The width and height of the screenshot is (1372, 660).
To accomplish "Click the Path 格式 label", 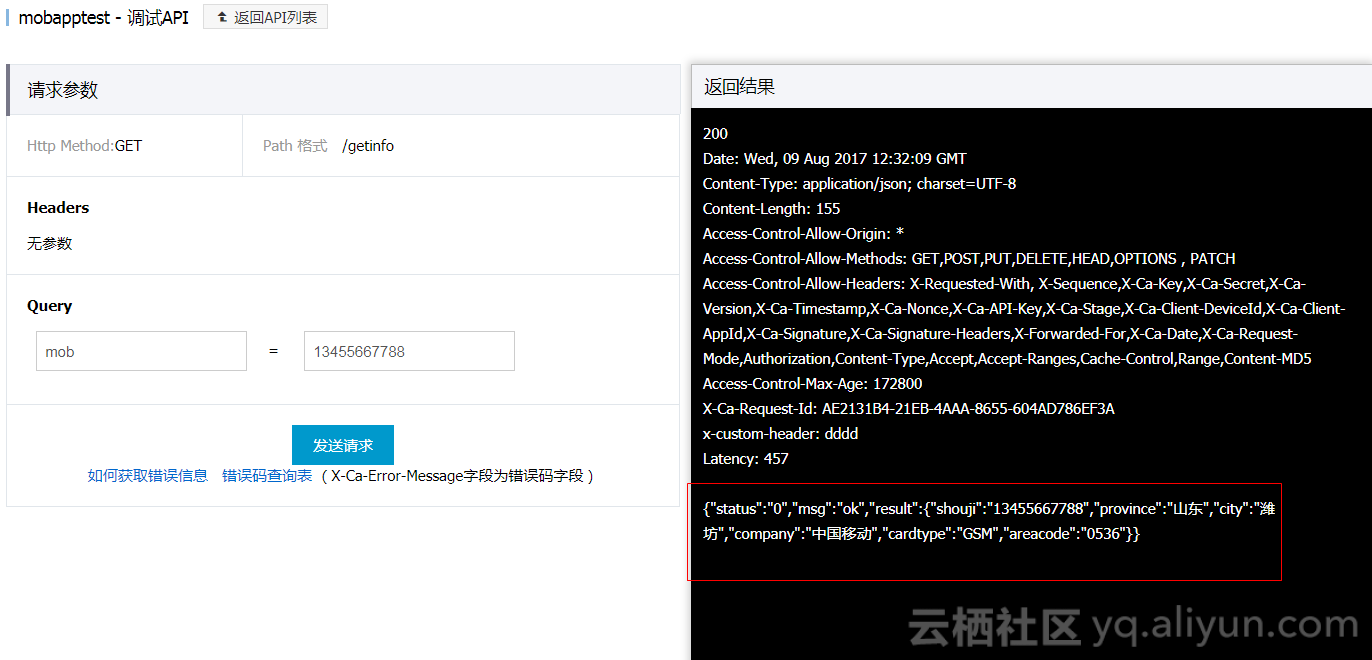I will tap(295, 146).
